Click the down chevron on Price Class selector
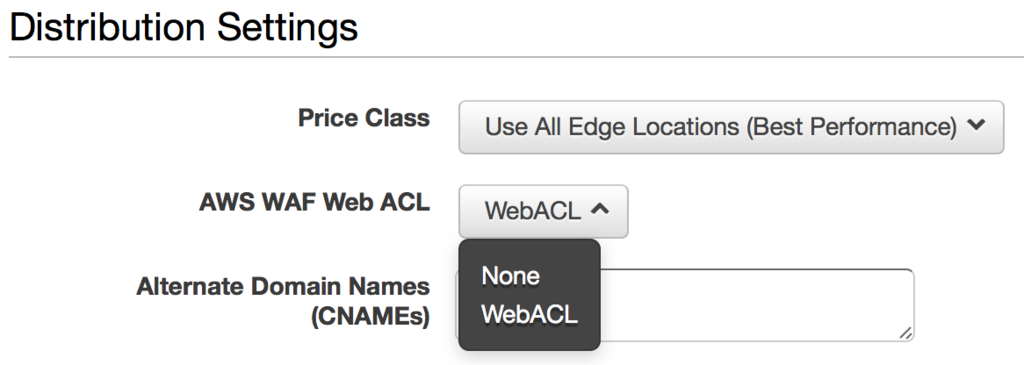The image size is (1024, 365). 976,126
